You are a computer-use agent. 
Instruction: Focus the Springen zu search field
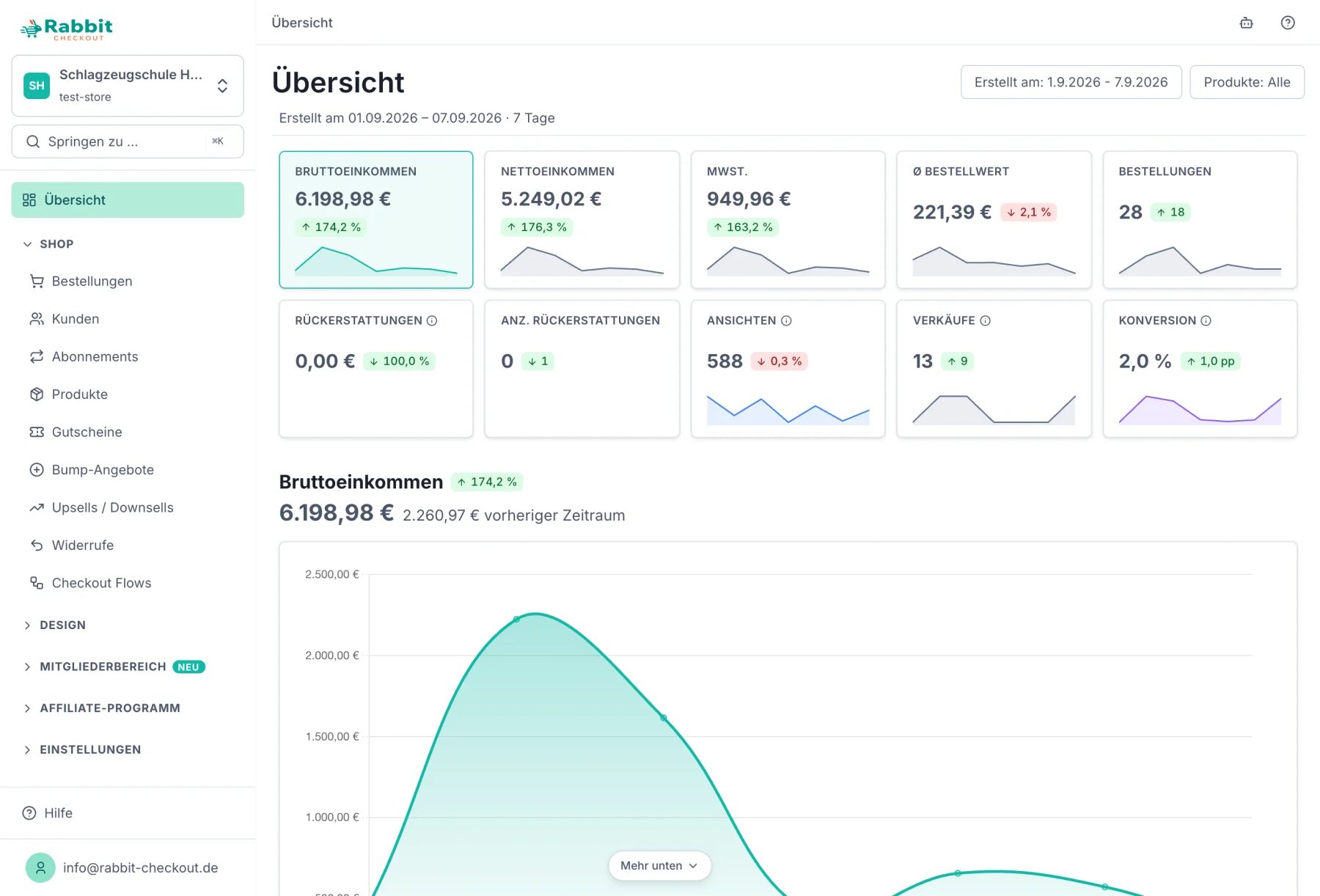tap(128, 142)
